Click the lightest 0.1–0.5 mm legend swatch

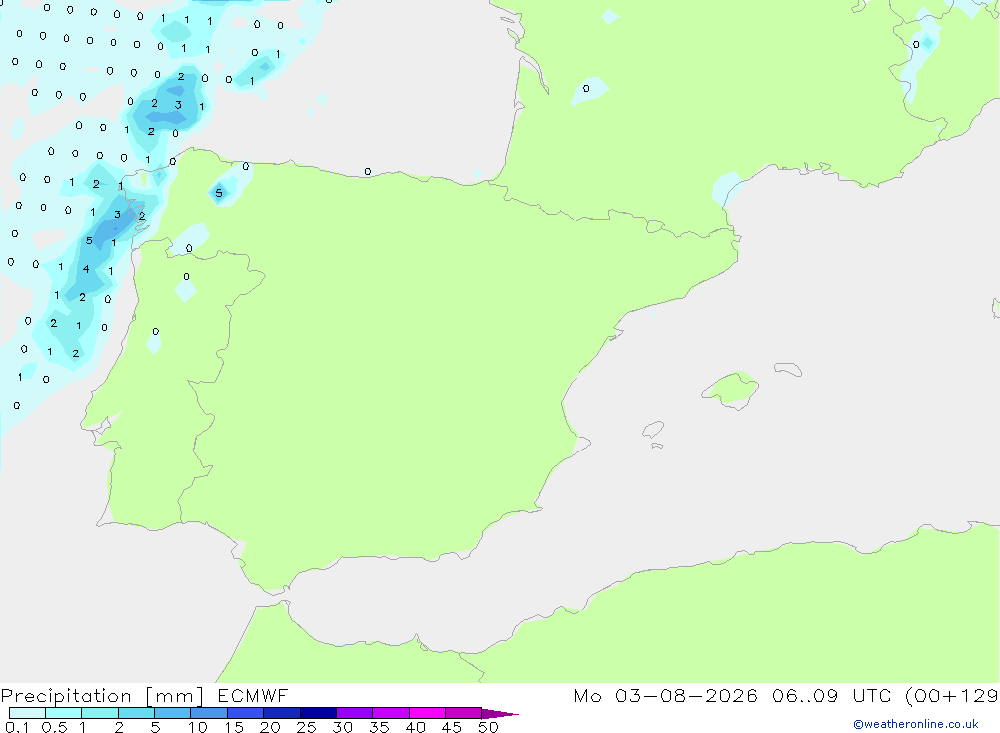tap(27, 713)
